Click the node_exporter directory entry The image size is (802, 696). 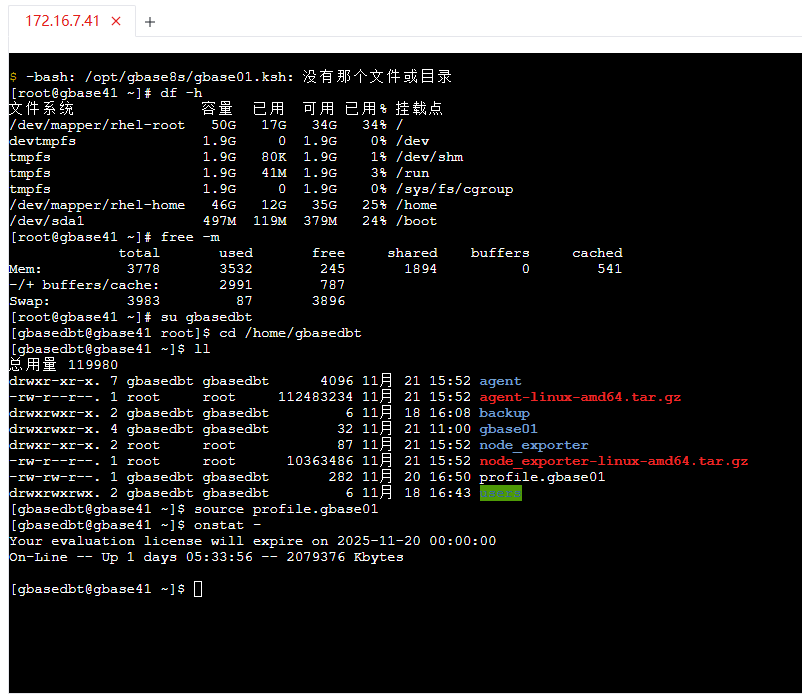coord(533,445)
